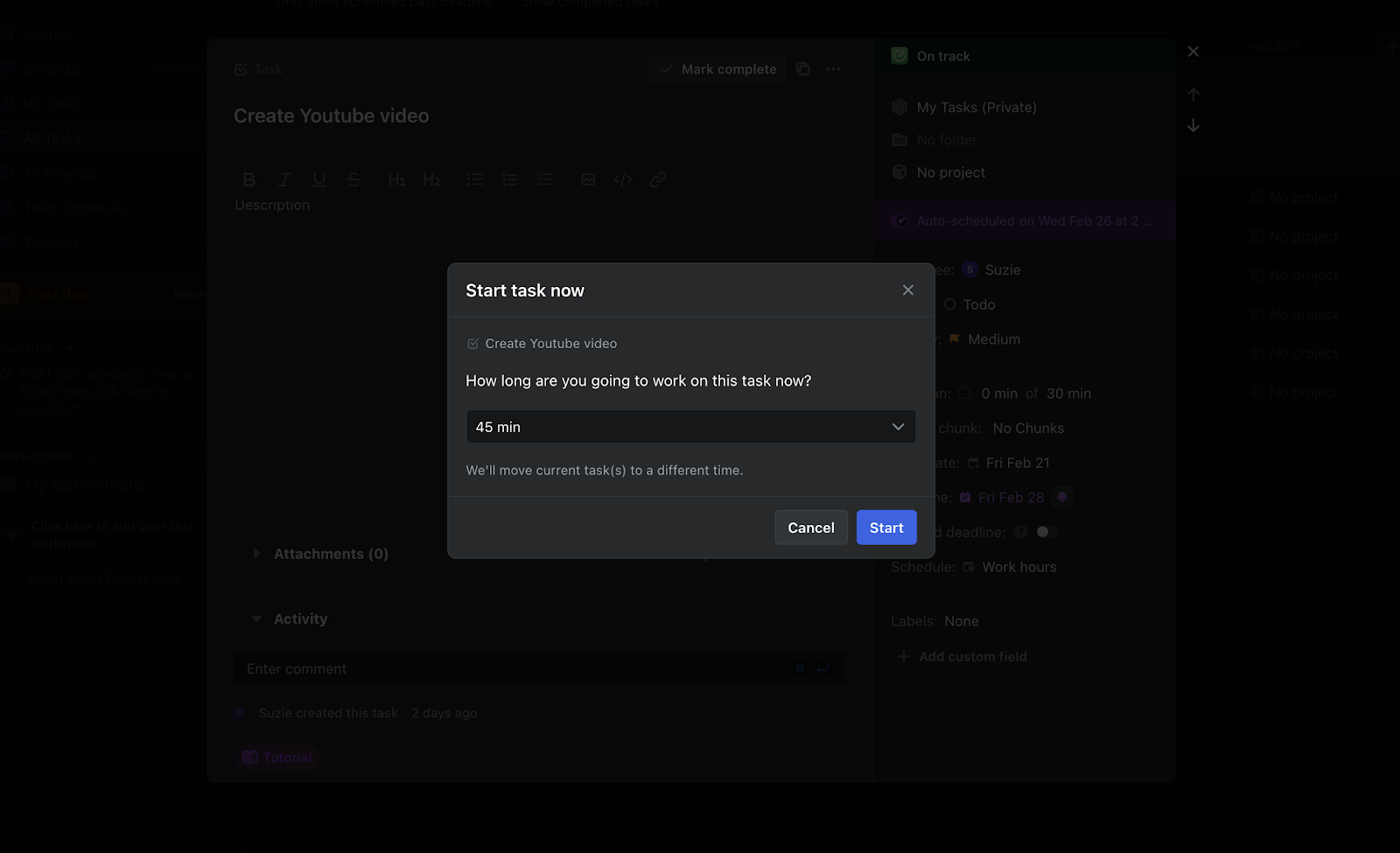Click Mark complete button
Image resolution: width=1400 pixels, height=853 pixels.
(717, 69)
